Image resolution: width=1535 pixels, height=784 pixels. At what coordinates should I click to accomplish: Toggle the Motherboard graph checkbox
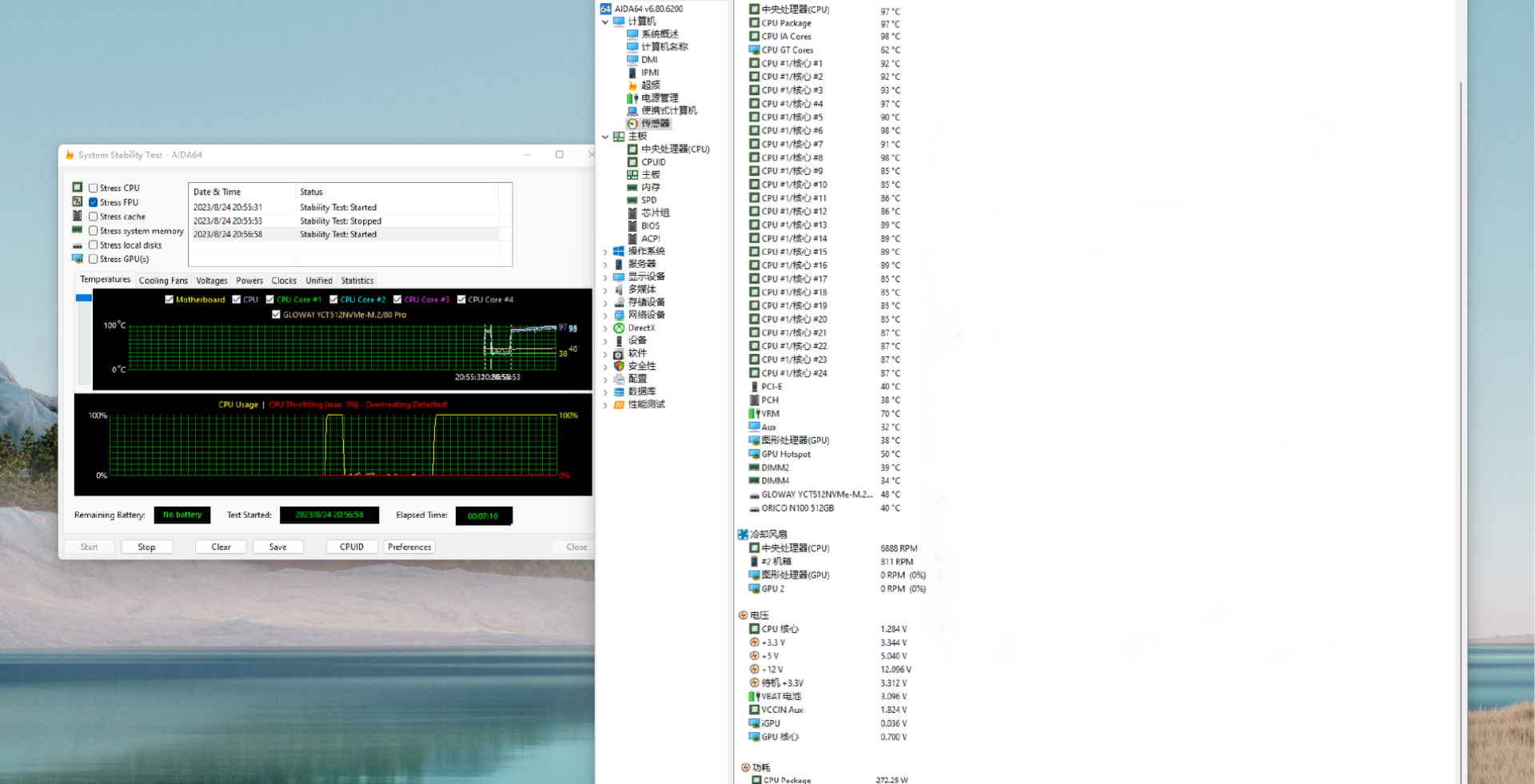169,300
